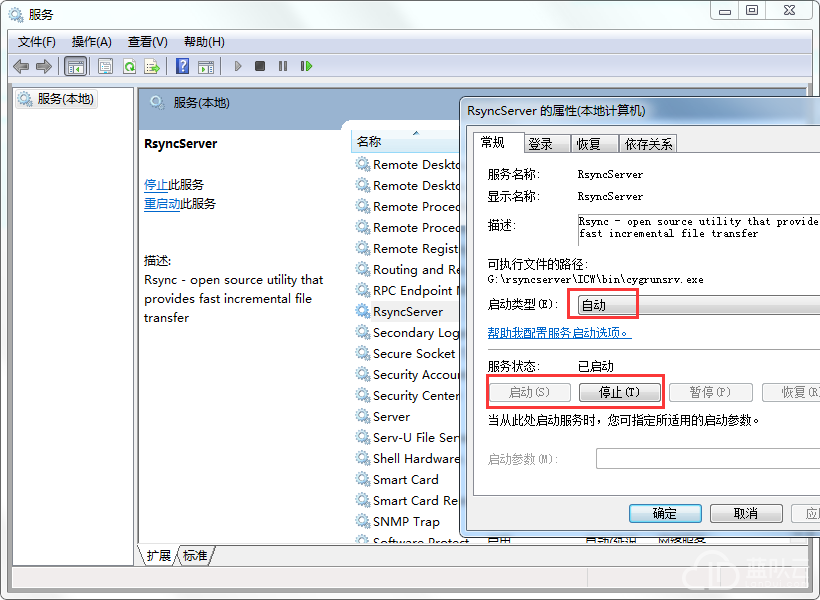Screen dimensions: 820x600
Task: Sort services by 名称 column header
Action: click(405, 142)
